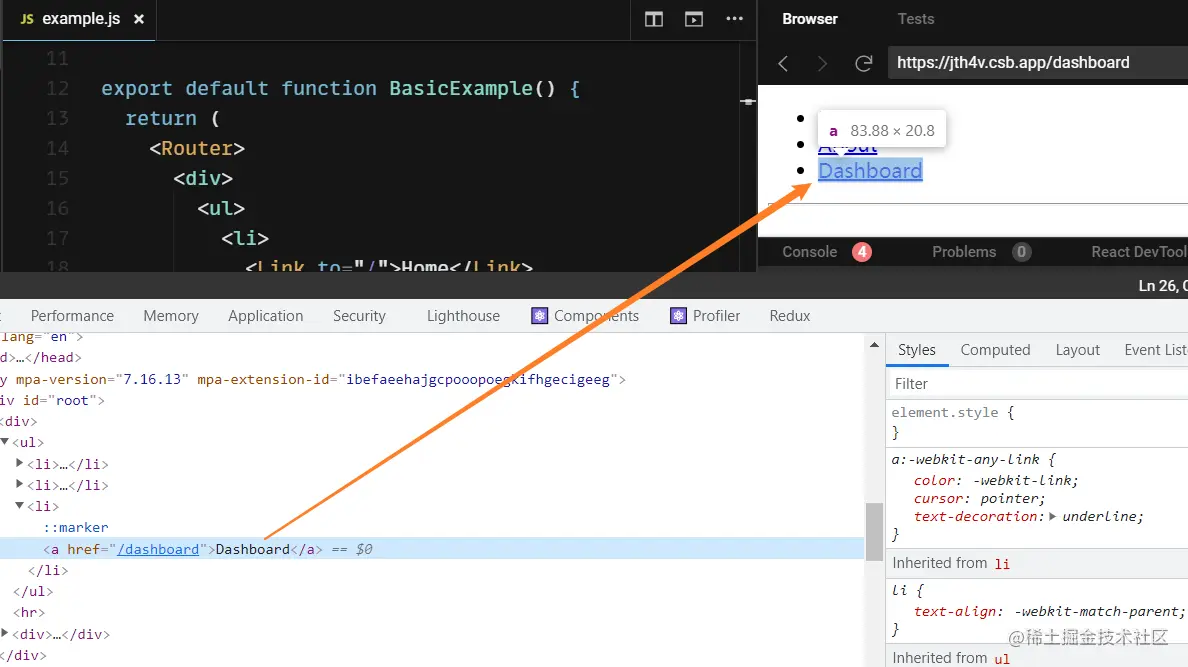Image resolution: width=1188 pixels, height=667 pixels.
Task: Click the Ln 26 cursor position status
Action: (1163, 286)
